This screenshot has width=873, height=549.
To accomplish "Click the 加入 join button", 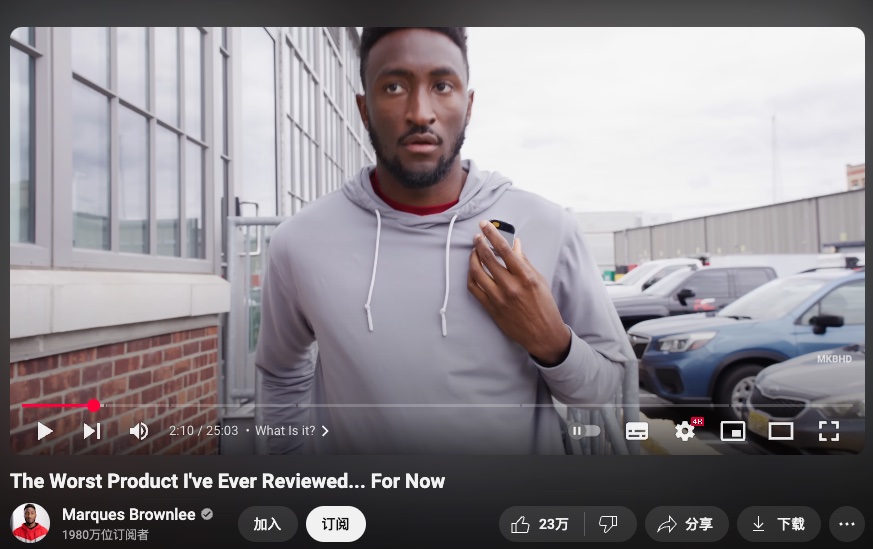I will click(267, 524).
